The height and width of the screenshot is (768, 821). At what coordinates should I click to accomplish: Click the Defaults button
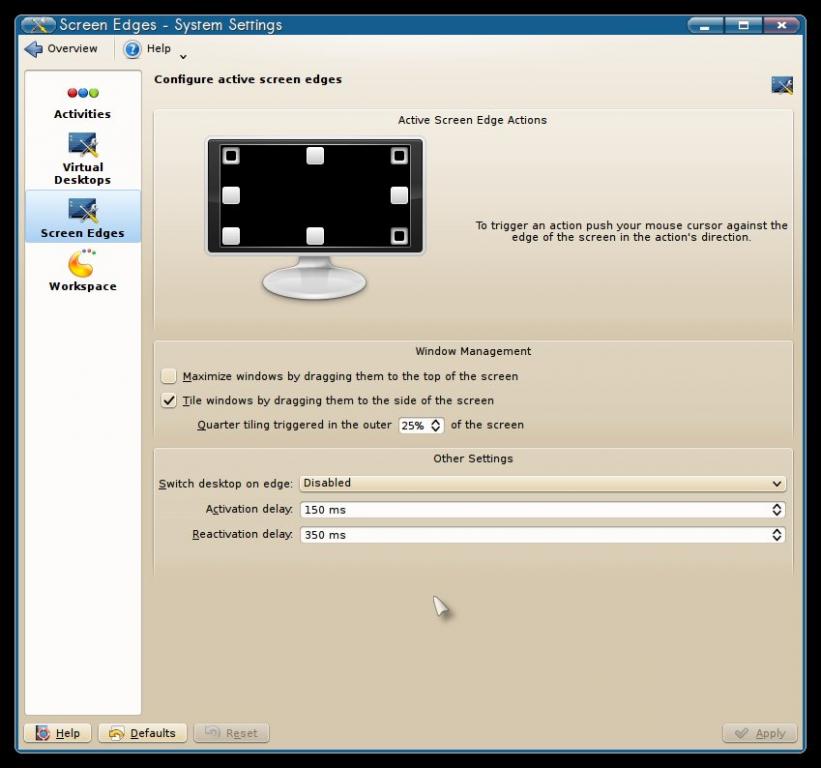[142, 733]
